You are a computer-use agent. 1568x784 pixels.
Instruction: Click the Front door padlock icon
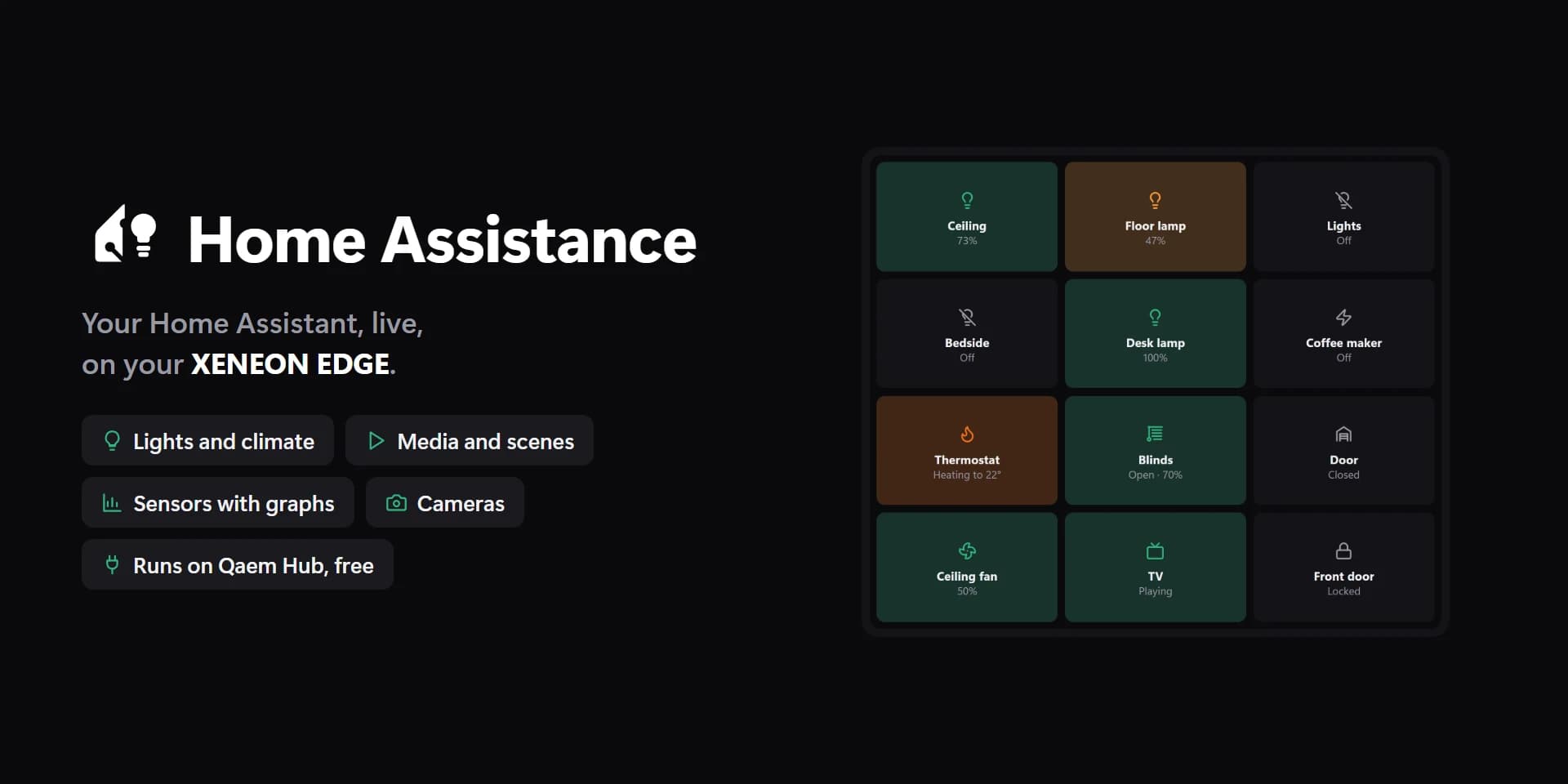pos(1343,550)
